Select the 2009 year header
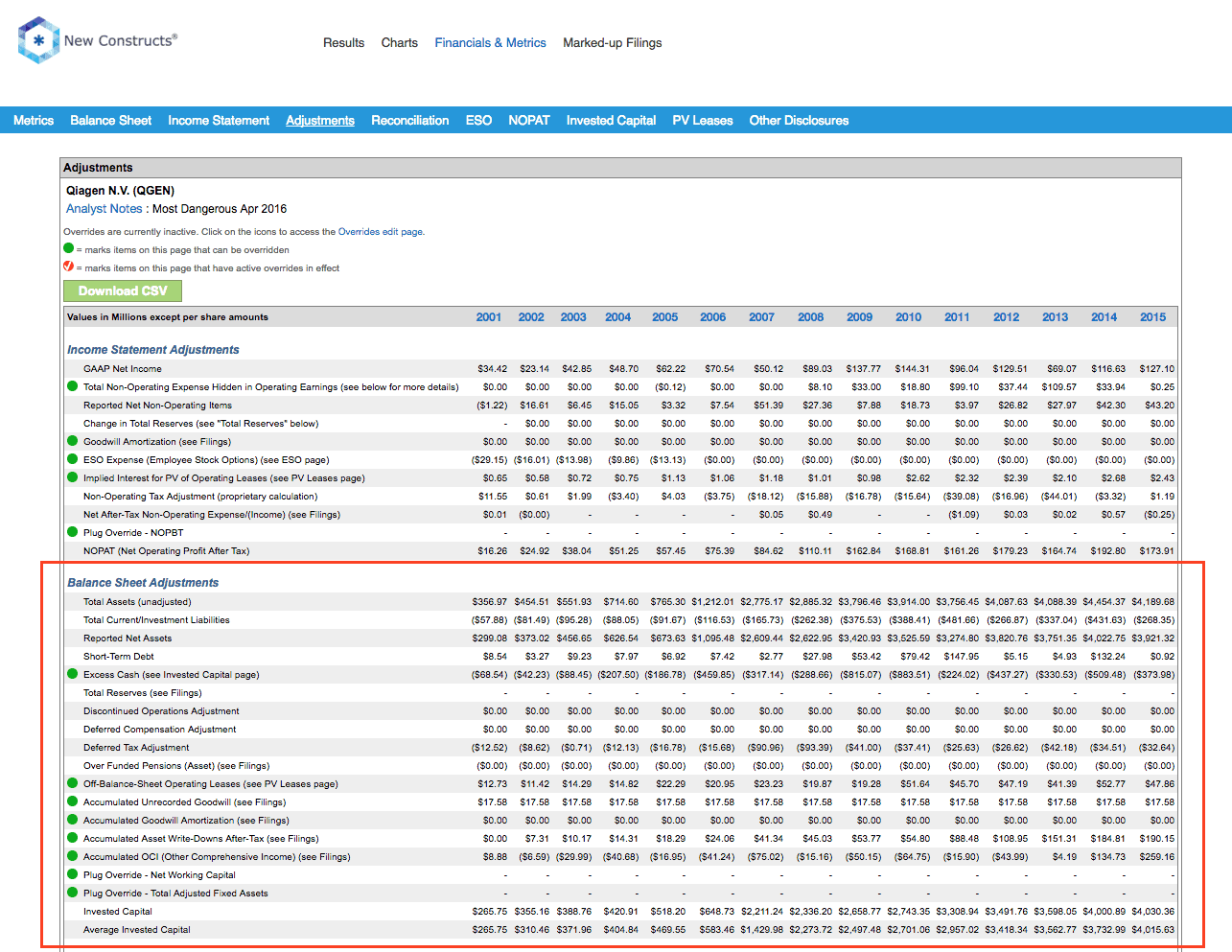 pyautogui.click(x=860, y=317)
